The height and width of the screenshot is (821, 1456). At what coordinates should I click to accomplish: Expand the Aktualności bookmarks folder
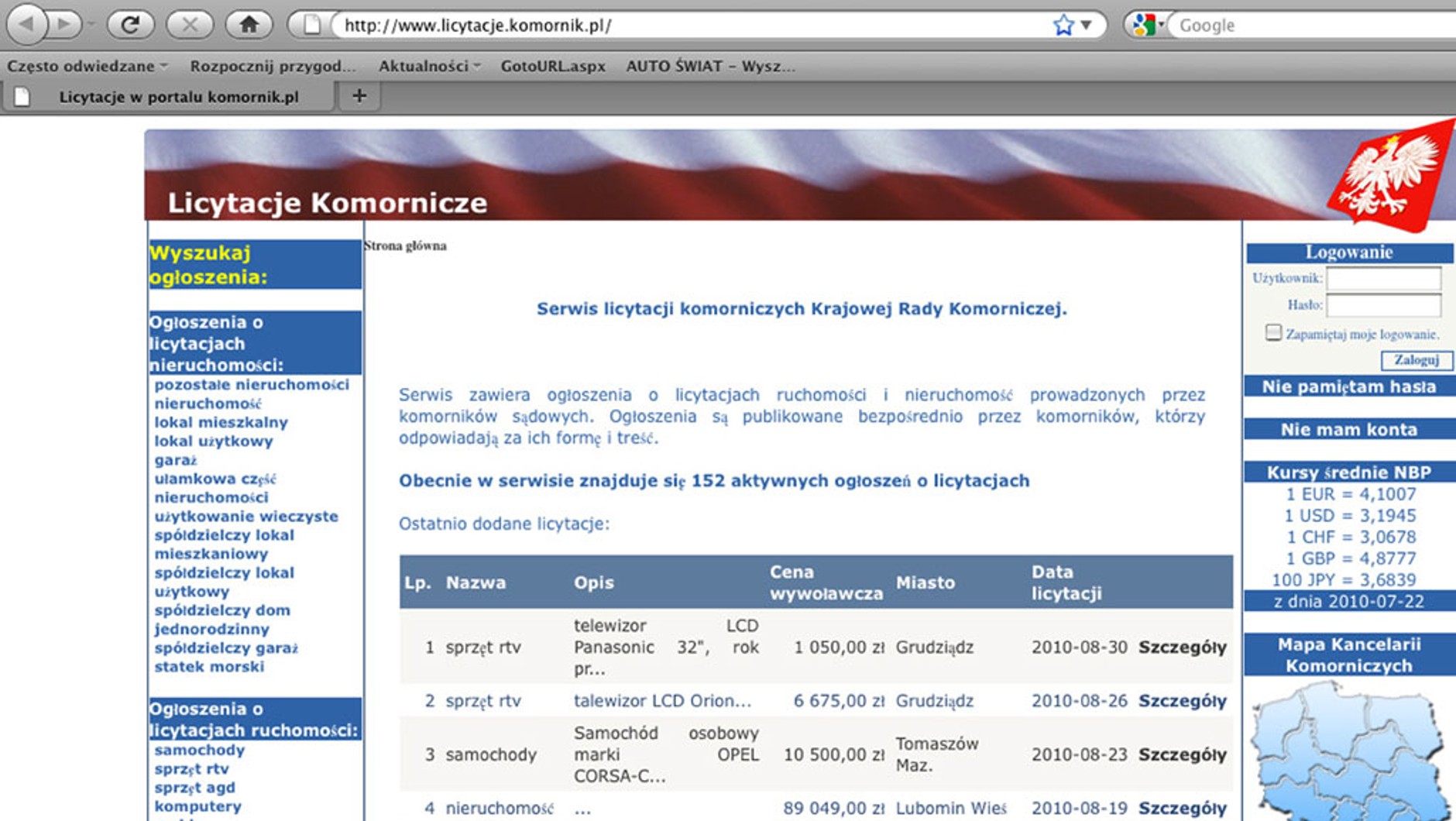(x=429, y=67)
